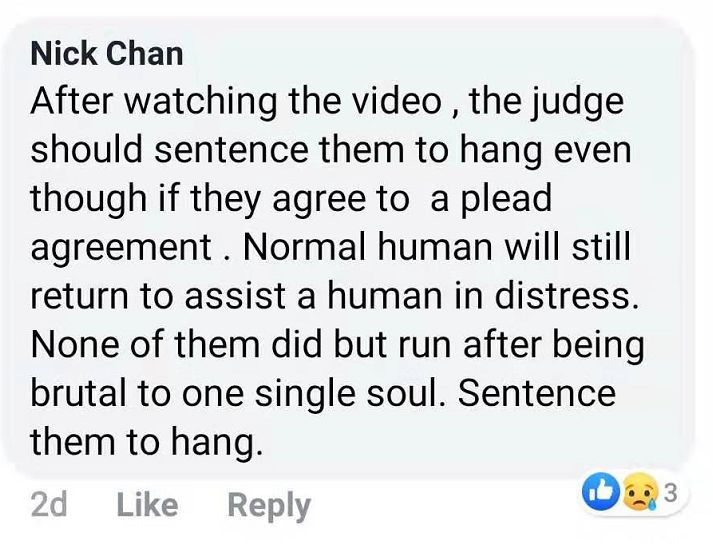Click the word 'agreement' in the comment
The image size is (713, 544).
[x=121, y=250]
